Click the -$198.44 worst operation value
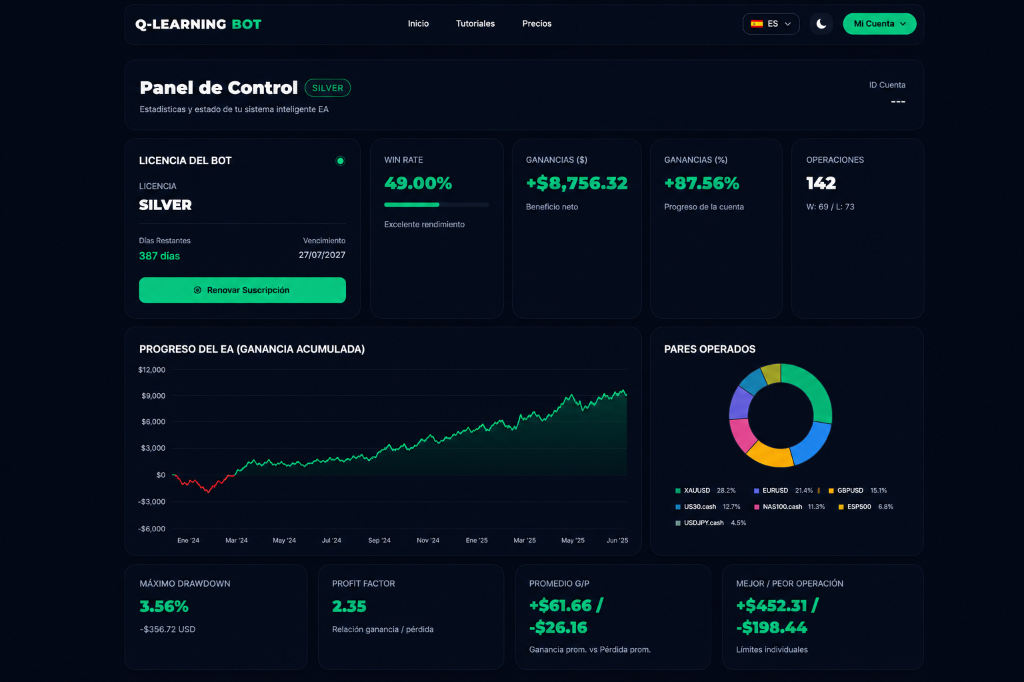 click(772, 628)
